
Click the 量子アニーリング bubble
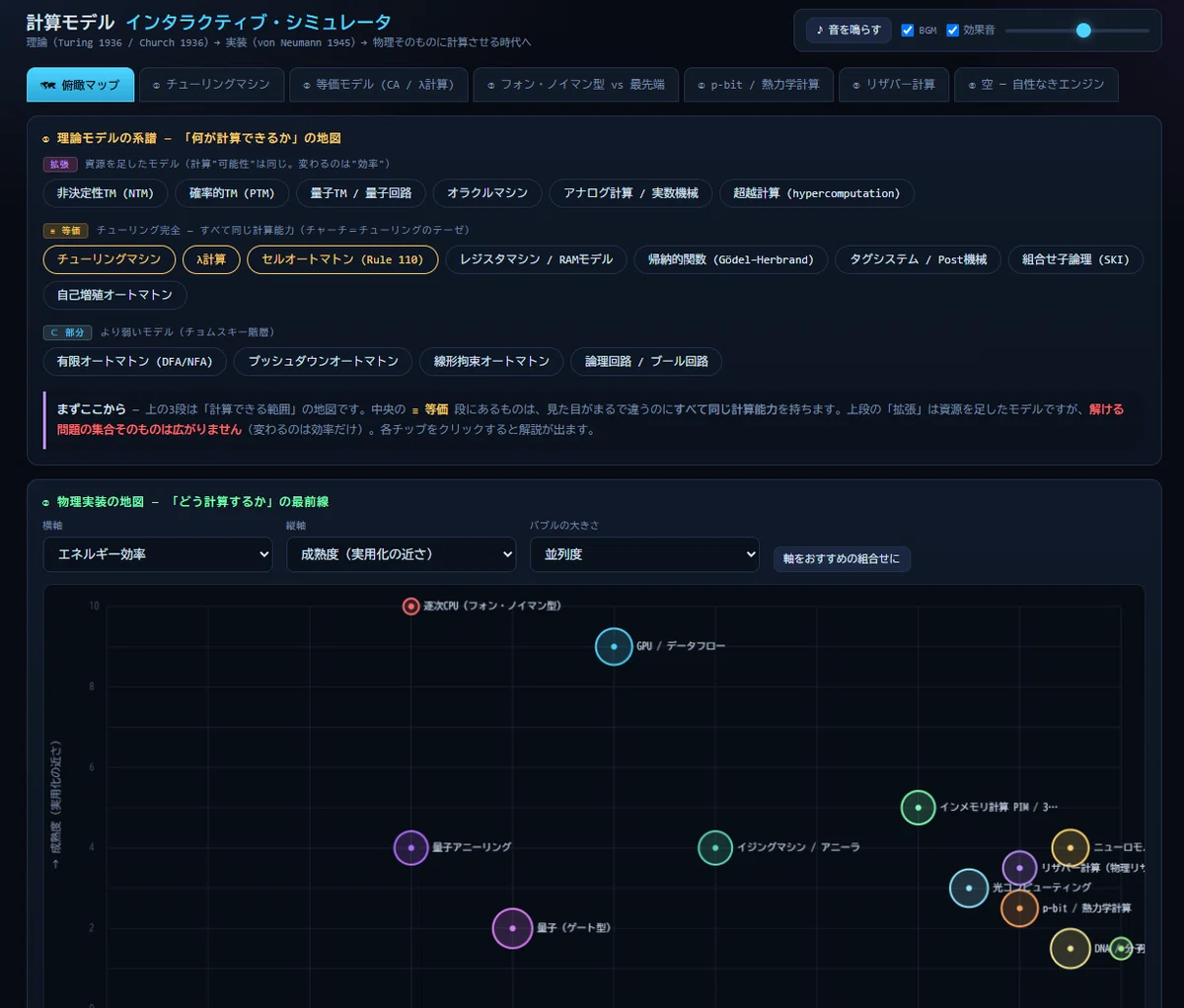click(x=411, y=848)
